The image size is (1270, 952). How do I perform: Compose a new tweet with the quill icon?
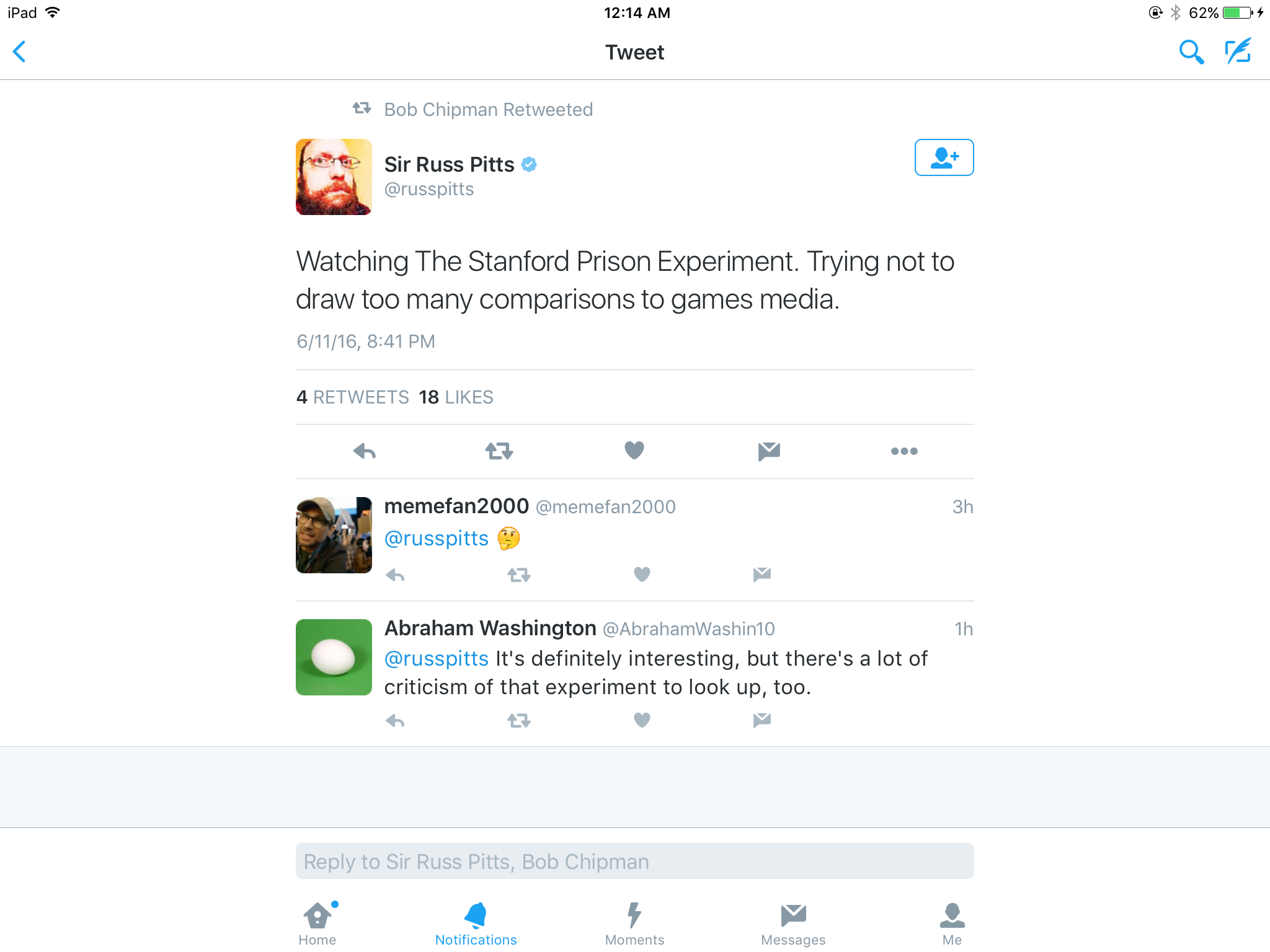click(1238, 51)
